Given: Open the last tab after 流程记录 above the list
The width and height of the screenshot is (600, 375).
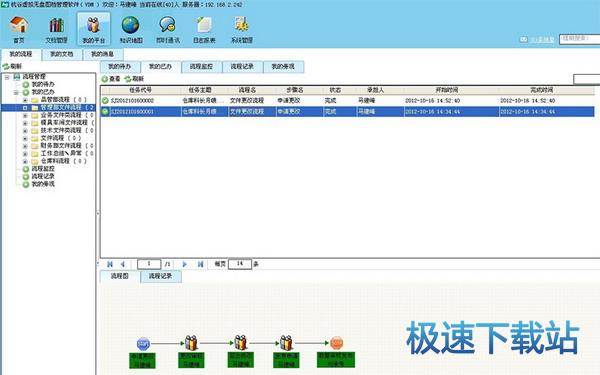Looking at the screenshot, I should [x=283, y=67].
